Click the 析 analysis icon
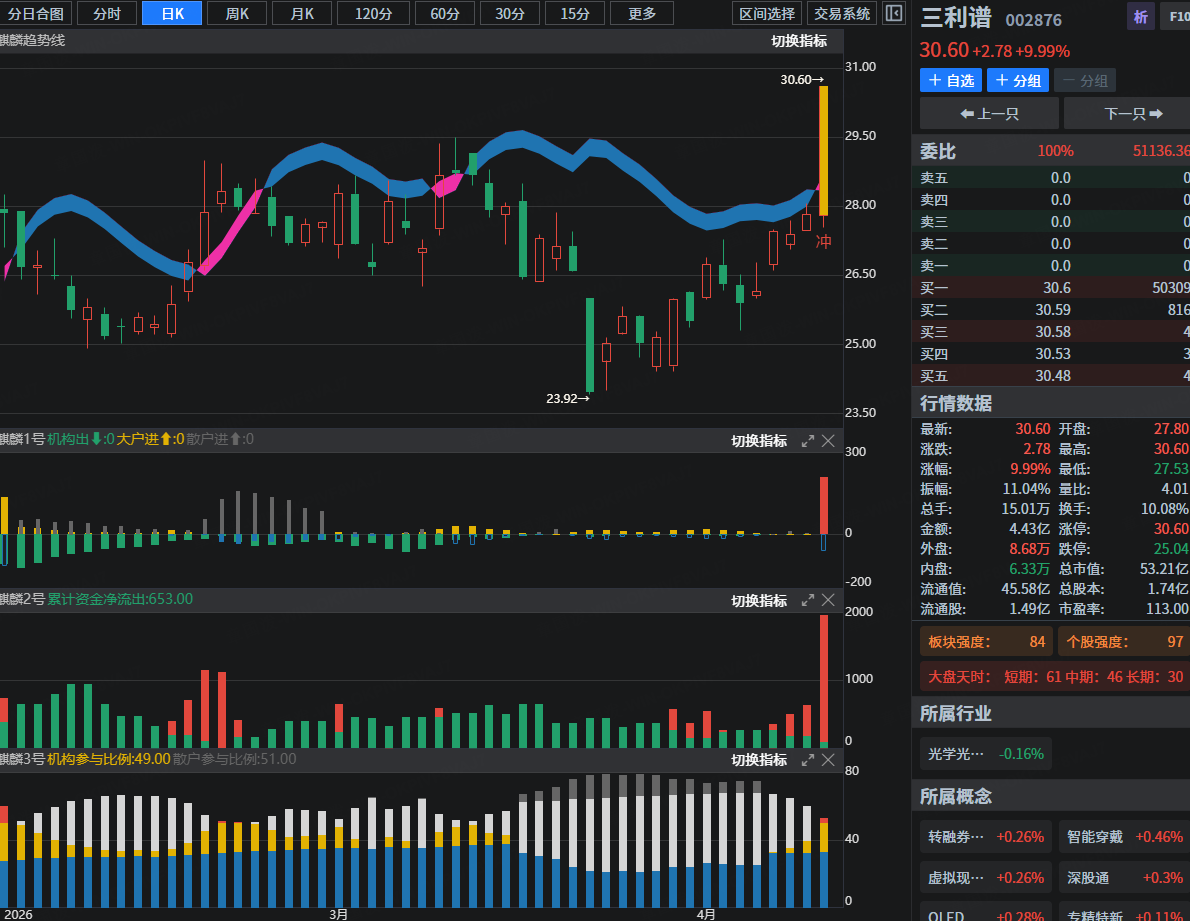Image resolution: width=1190 pixels, height=921 pixels. (x=1139, y=17)
